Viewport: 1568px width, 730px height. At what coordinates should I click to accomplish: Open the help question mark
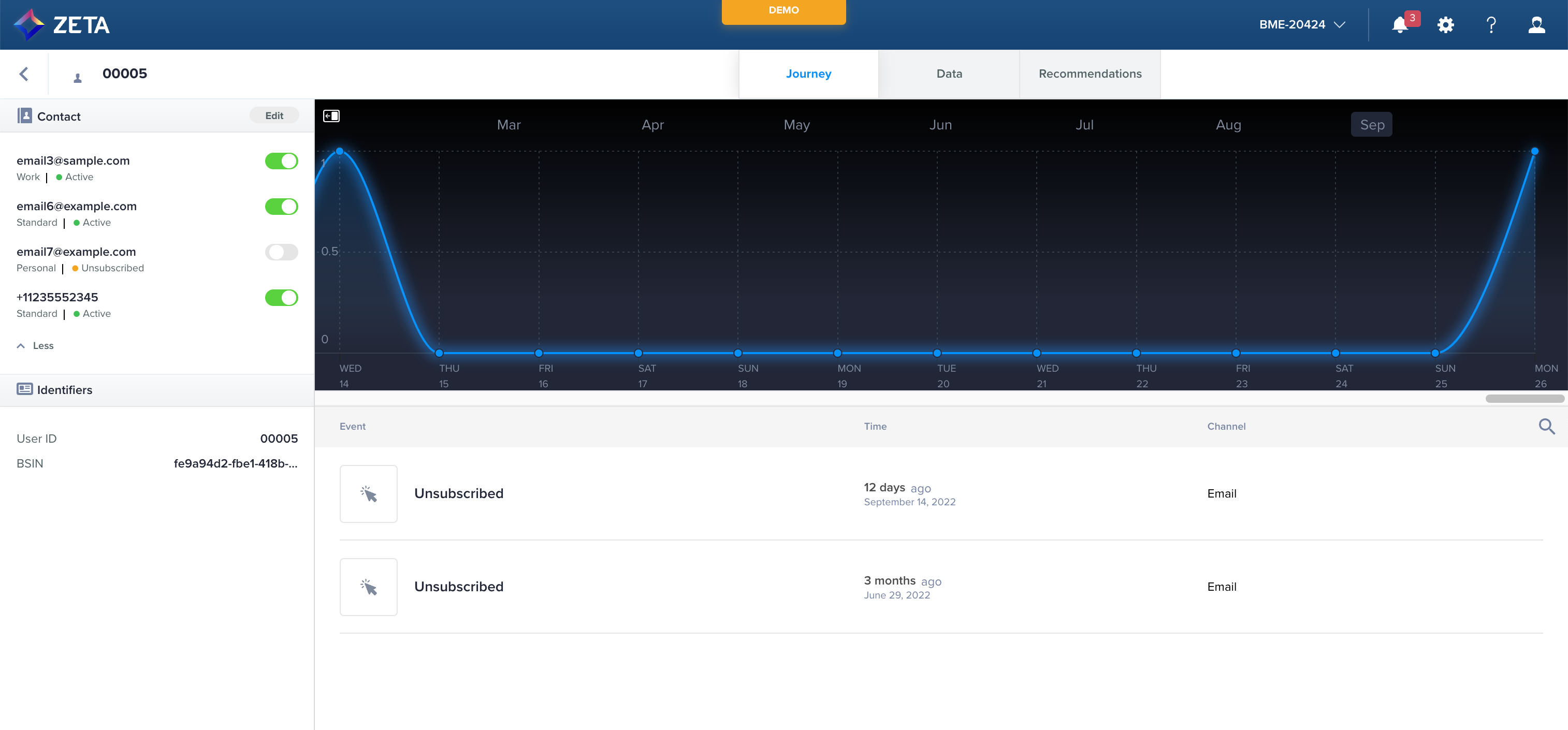(x=1491, y=25)
